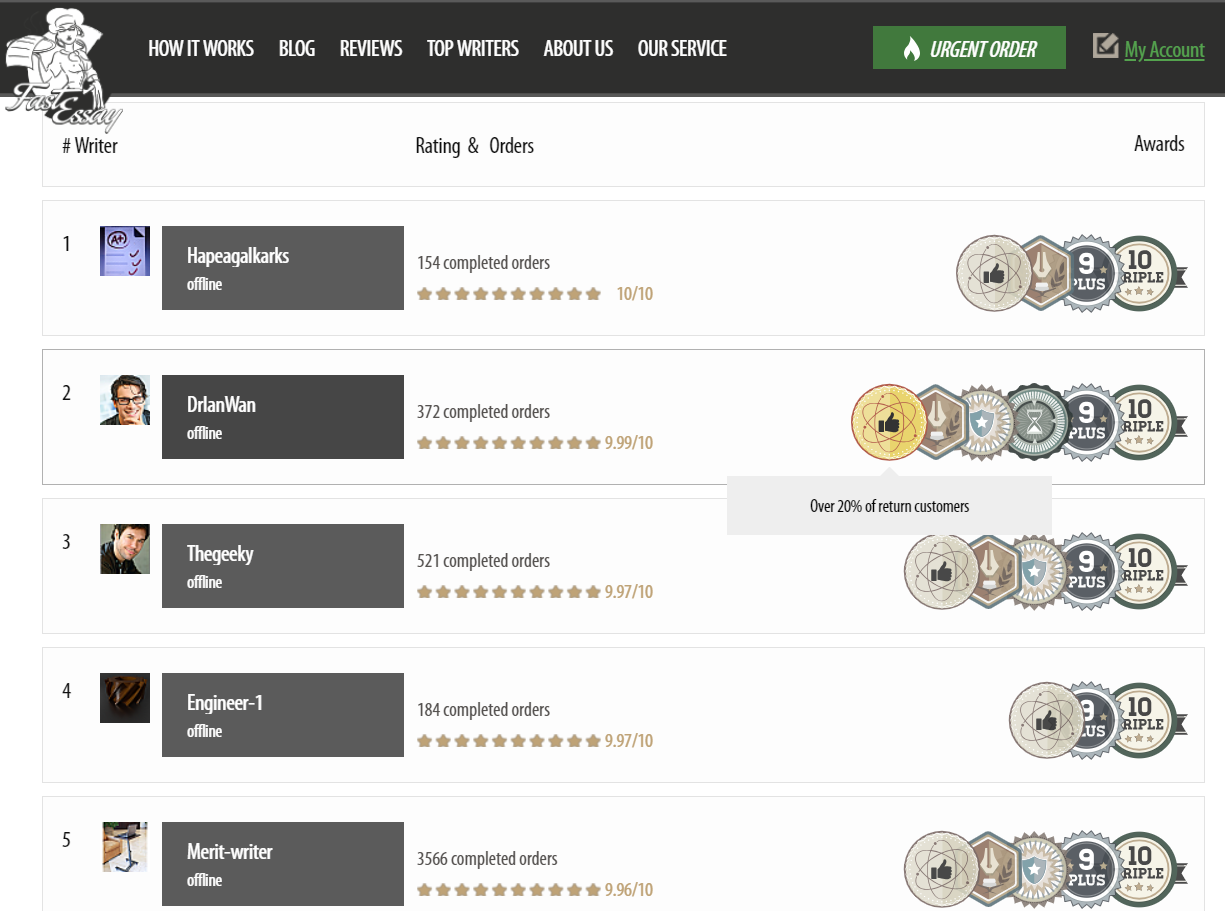This screenshot has width=1225, height=911.
Task: Click Engineer-1's thumbs-up award badge
Action: tap(1046, 720)
